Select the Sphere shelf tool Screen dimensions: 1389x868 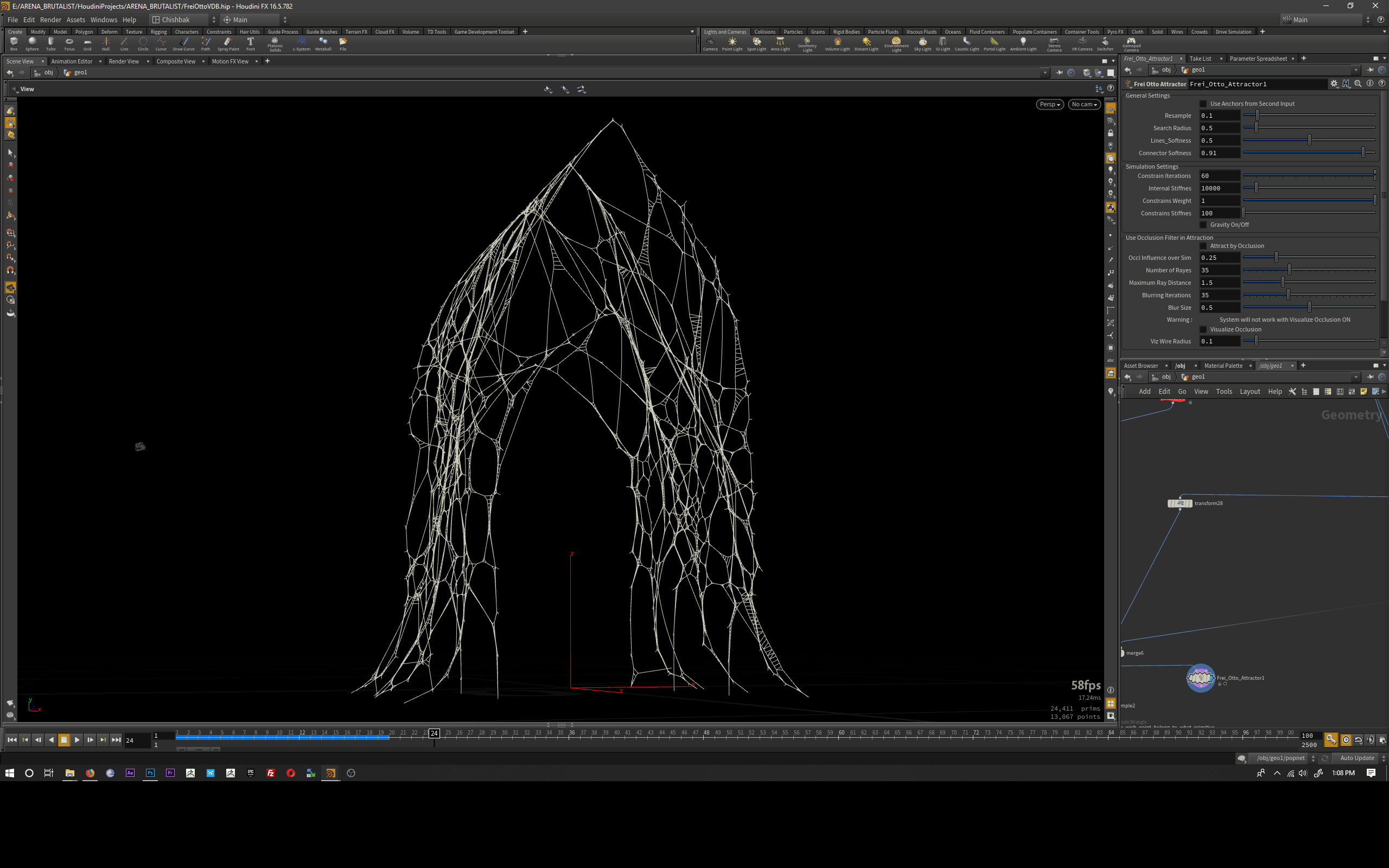(x=32, y=43)
